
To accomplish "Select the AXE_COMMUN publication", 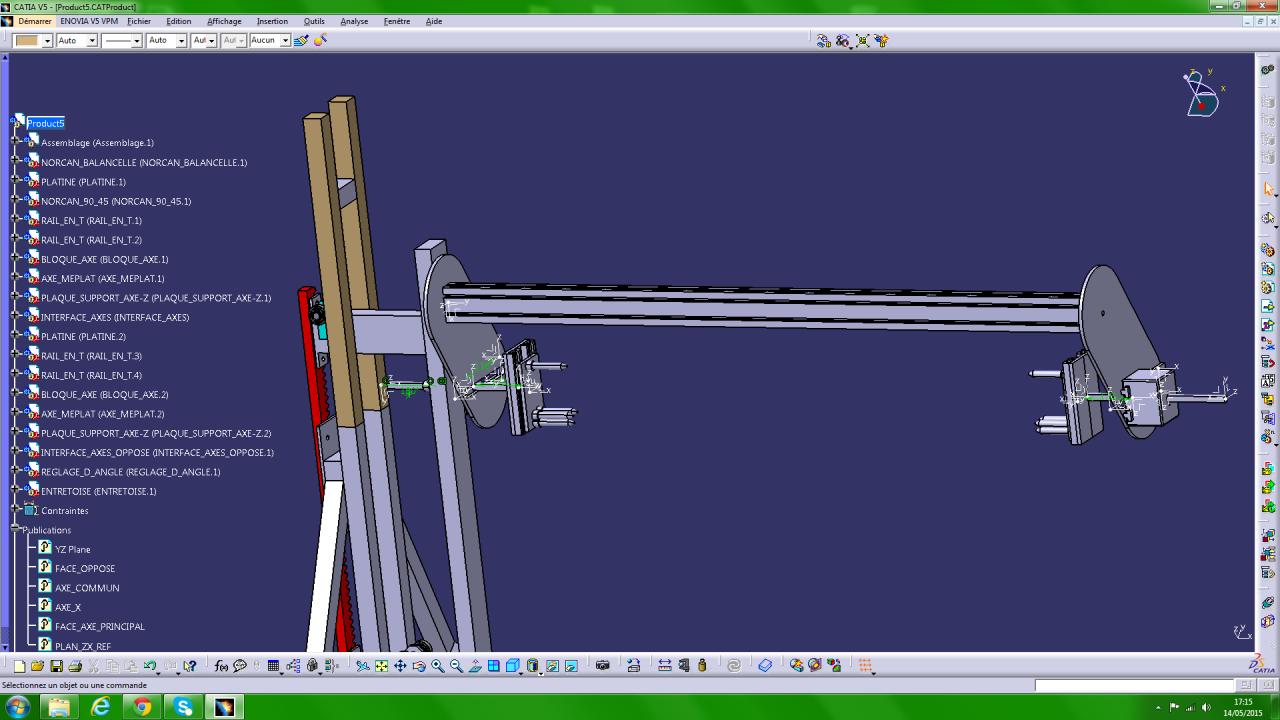I will pos(87,588).
